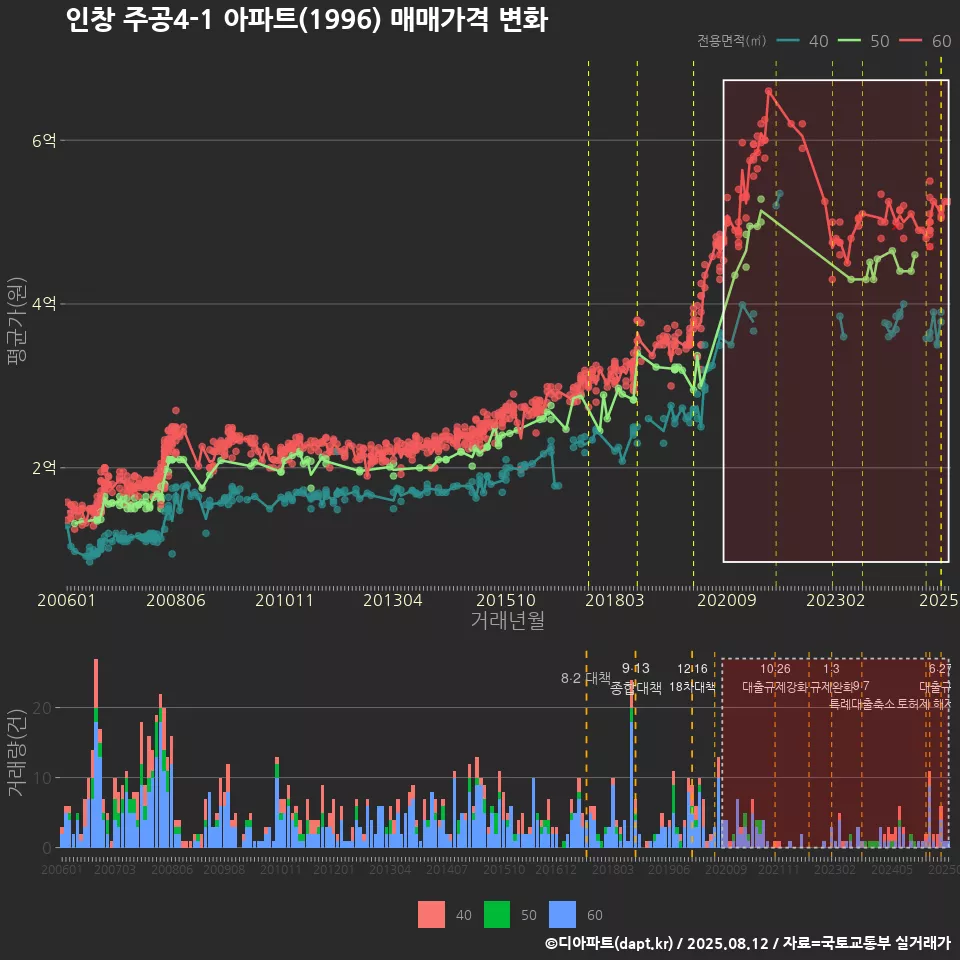Viewport: 960px width, 960px height.
Task: Click the blue 60 swatch in the bottom legend
Action: coord(562,915)
